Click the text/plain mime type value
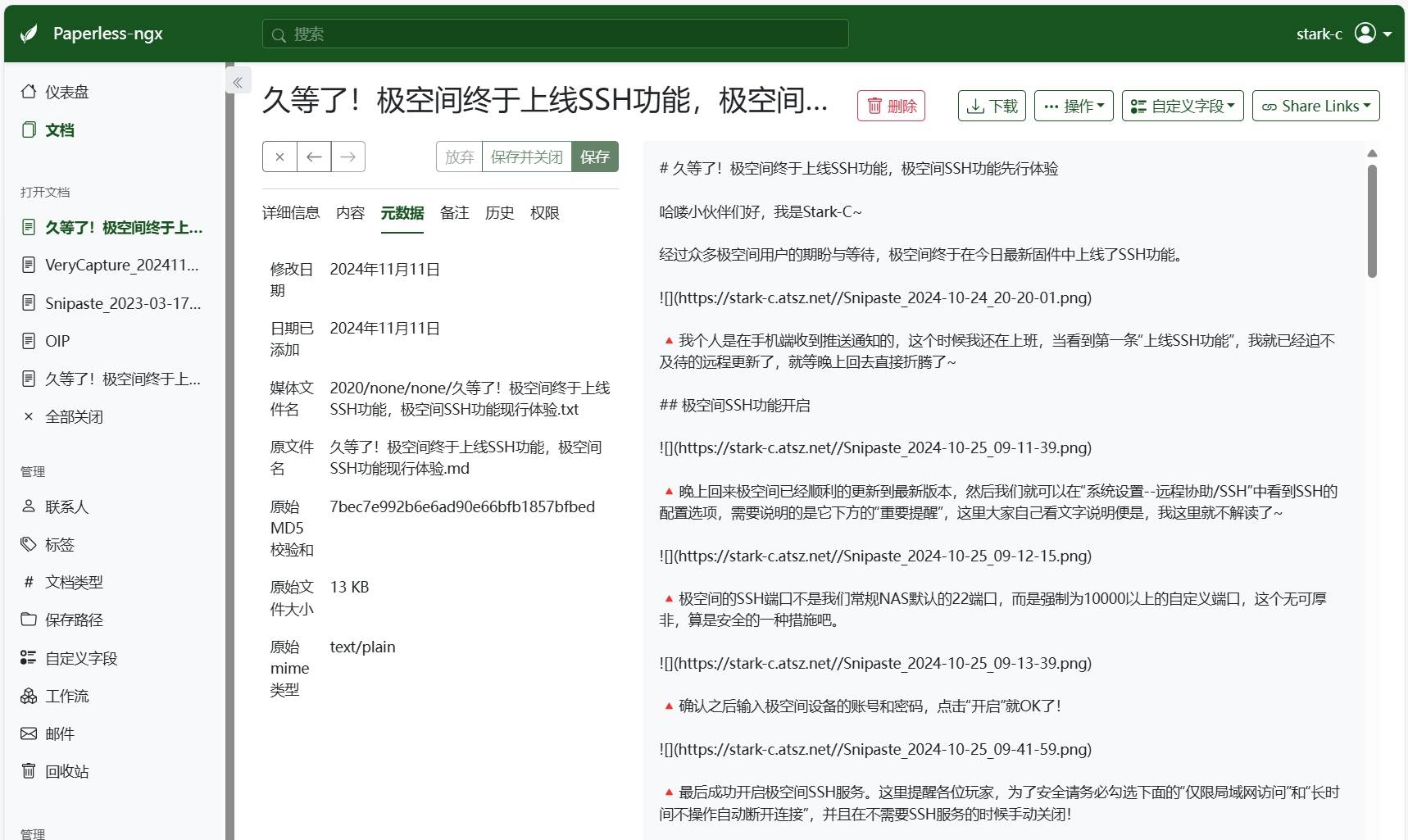Image resolution: width=1408 pixels, height=840 pixels. 362,647
